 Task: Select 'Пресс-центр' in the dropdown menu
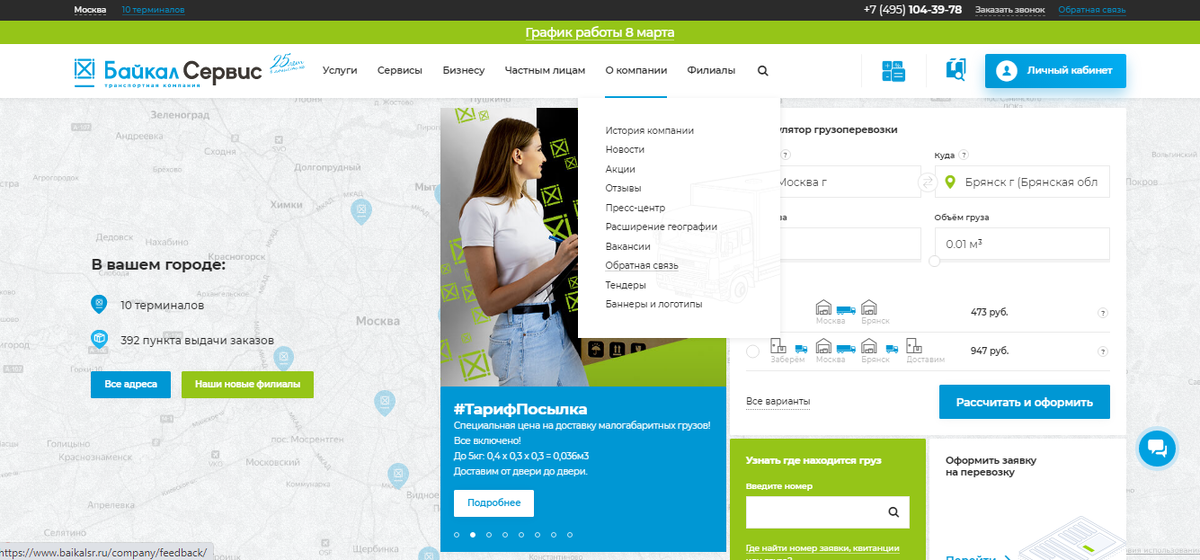click(635, 208)
